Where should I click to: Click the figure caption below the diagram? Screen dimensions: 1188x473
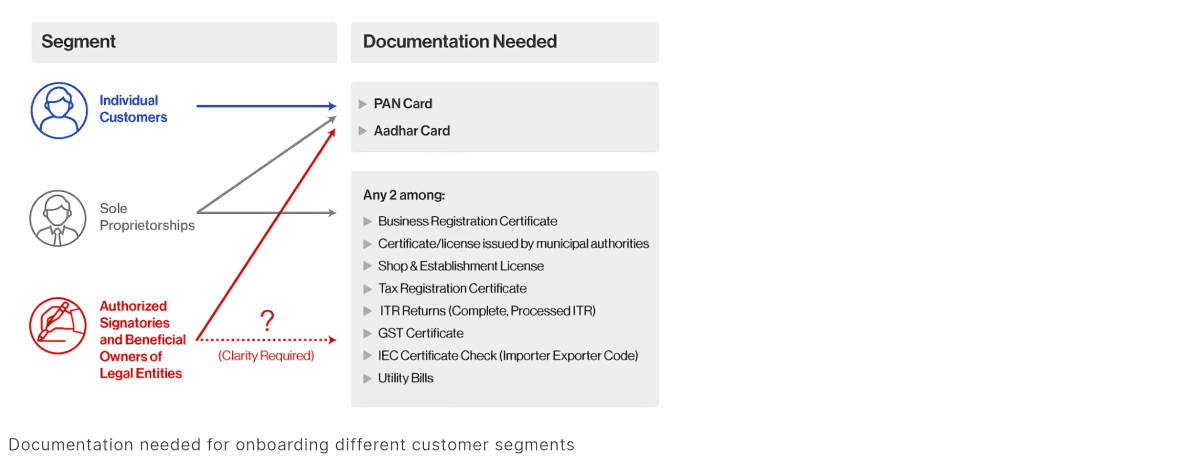(x=292, y=445)
